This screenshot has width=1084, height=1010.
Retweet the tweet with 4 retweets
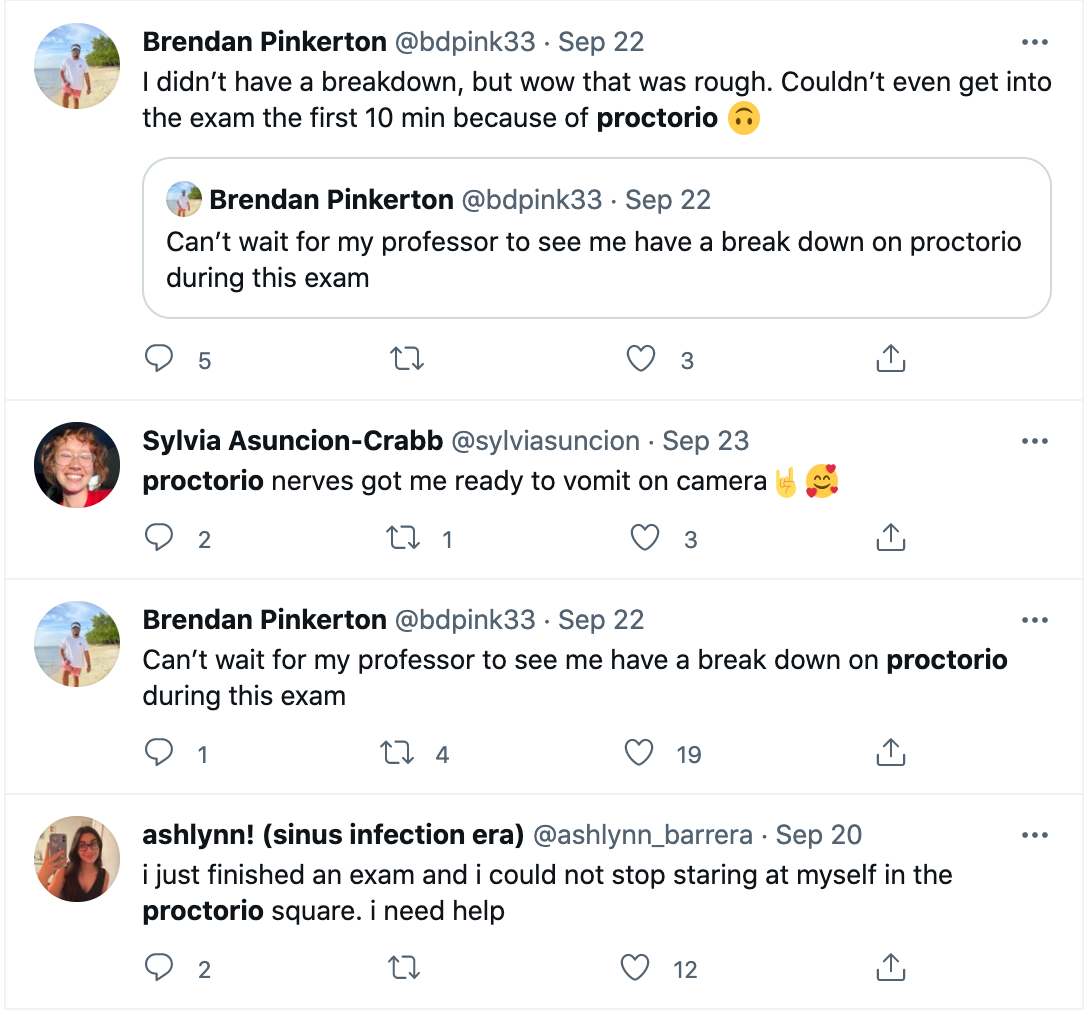click(x=399, y=753)
